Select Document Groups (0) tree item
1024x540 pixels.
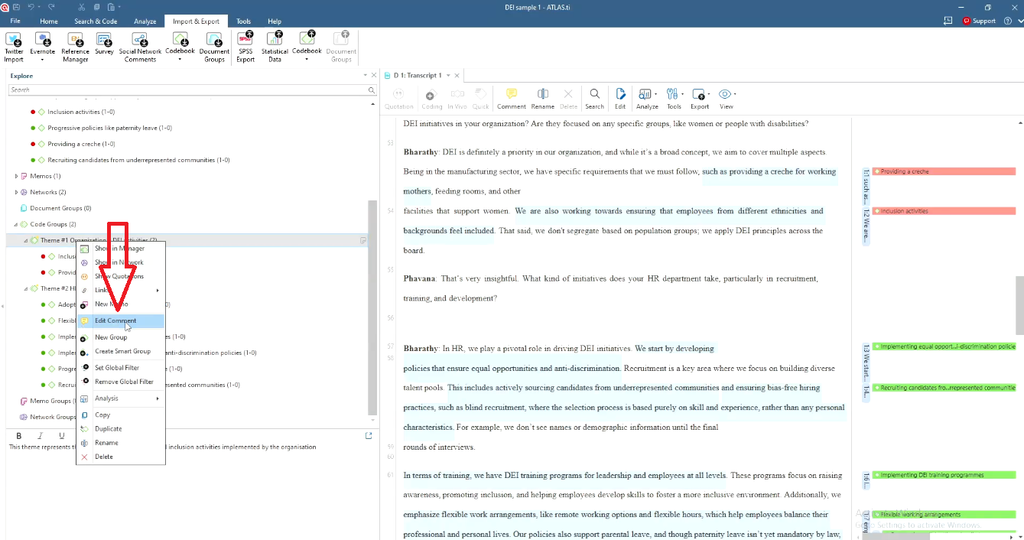coord(60,208)
